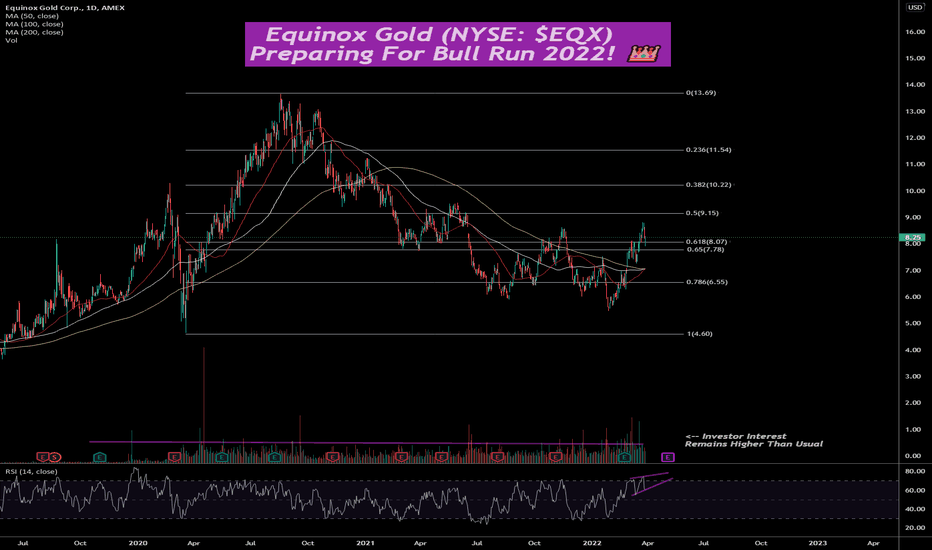Open the USD currency selector
Viewport: 932px width, 550px height.
915,7
